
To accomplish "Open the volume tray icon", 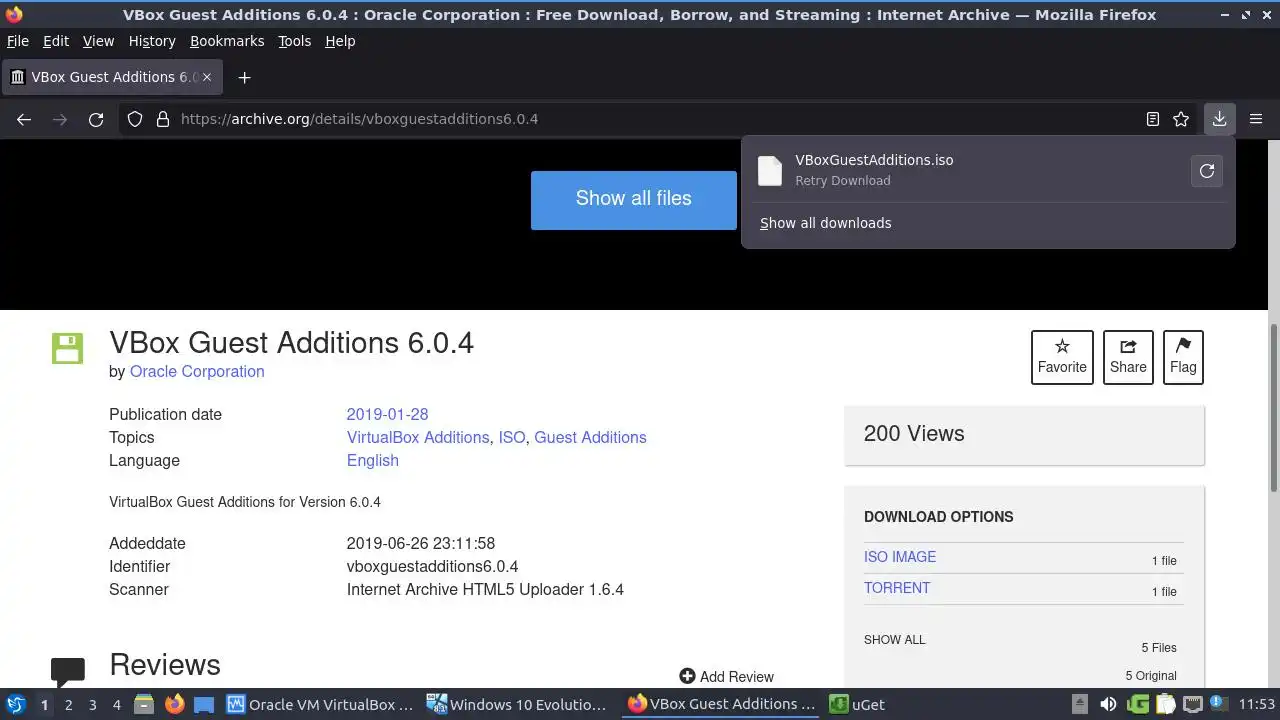I will (x=1108, y=704).
